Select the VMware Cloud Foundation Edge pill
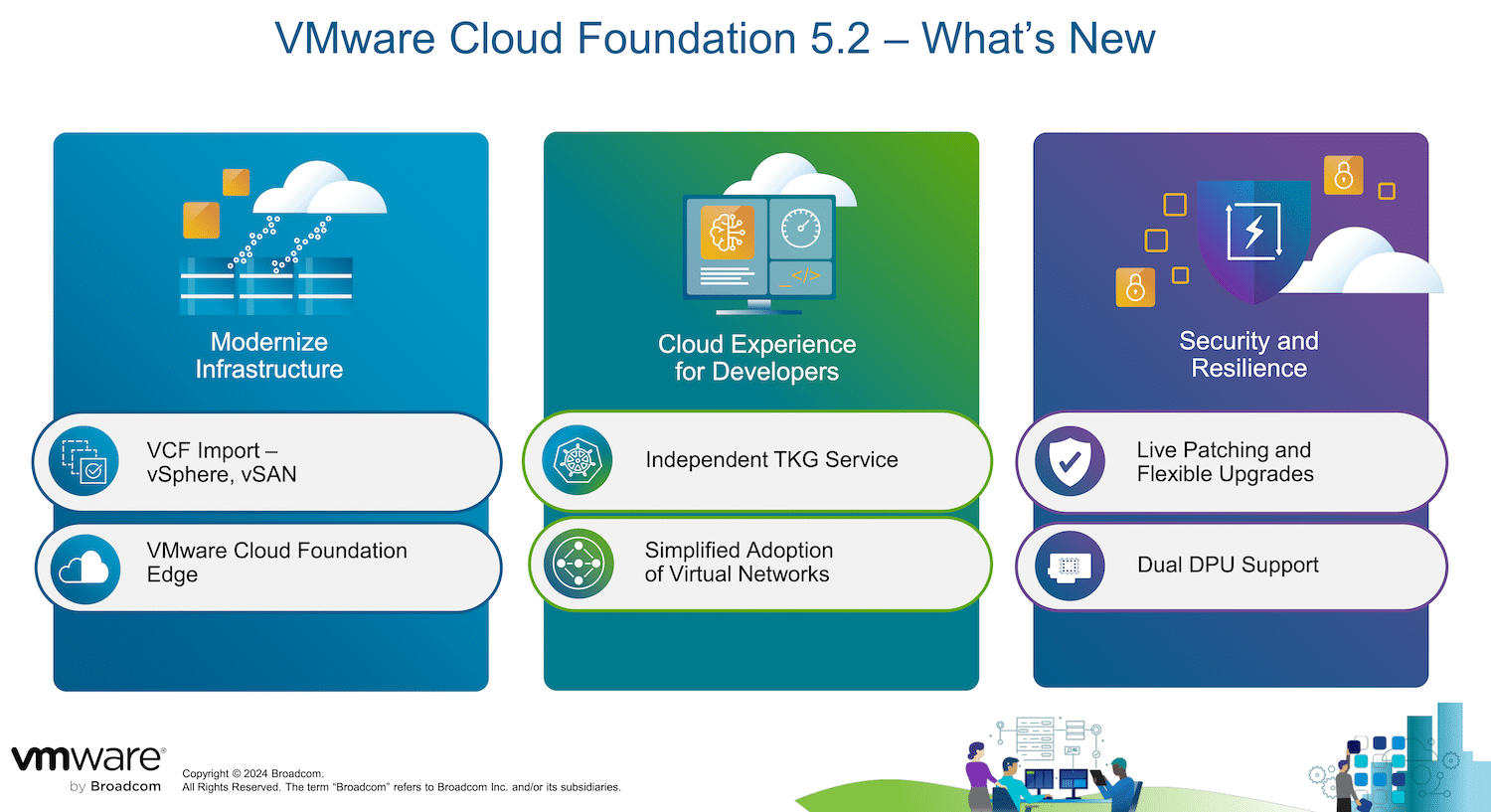Screen dimensions: 1491x812 coord(268,568)
